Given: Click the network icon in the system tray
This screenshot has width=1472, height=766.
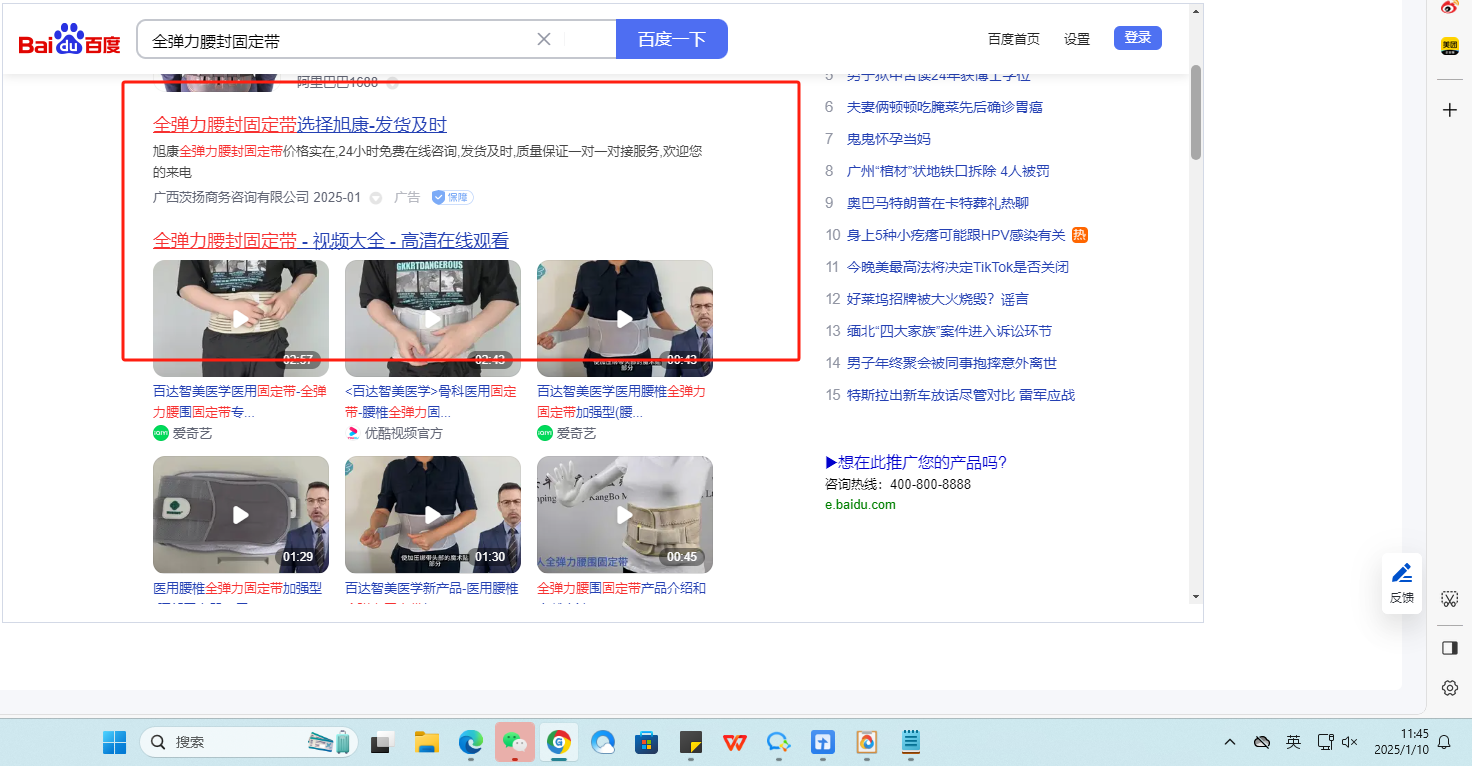Looking at the screenshot, I should 1326,742.
